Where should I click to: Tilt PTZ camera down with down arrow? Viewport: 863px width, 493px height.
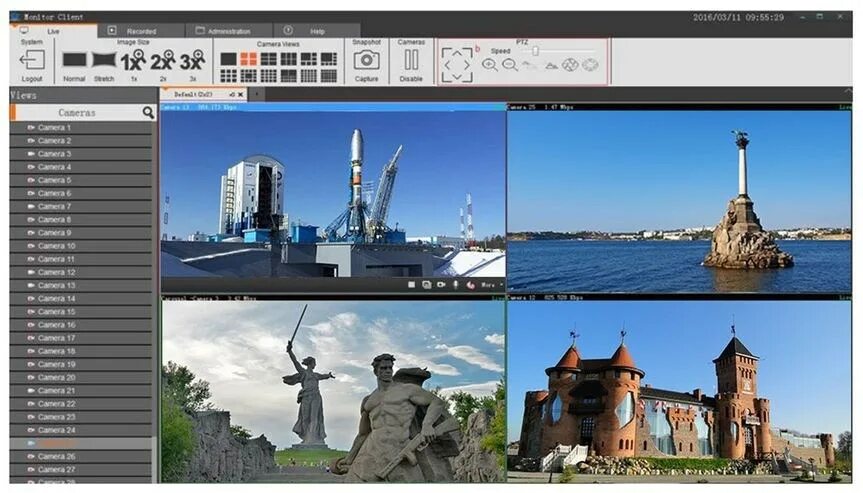coord(457,78)
